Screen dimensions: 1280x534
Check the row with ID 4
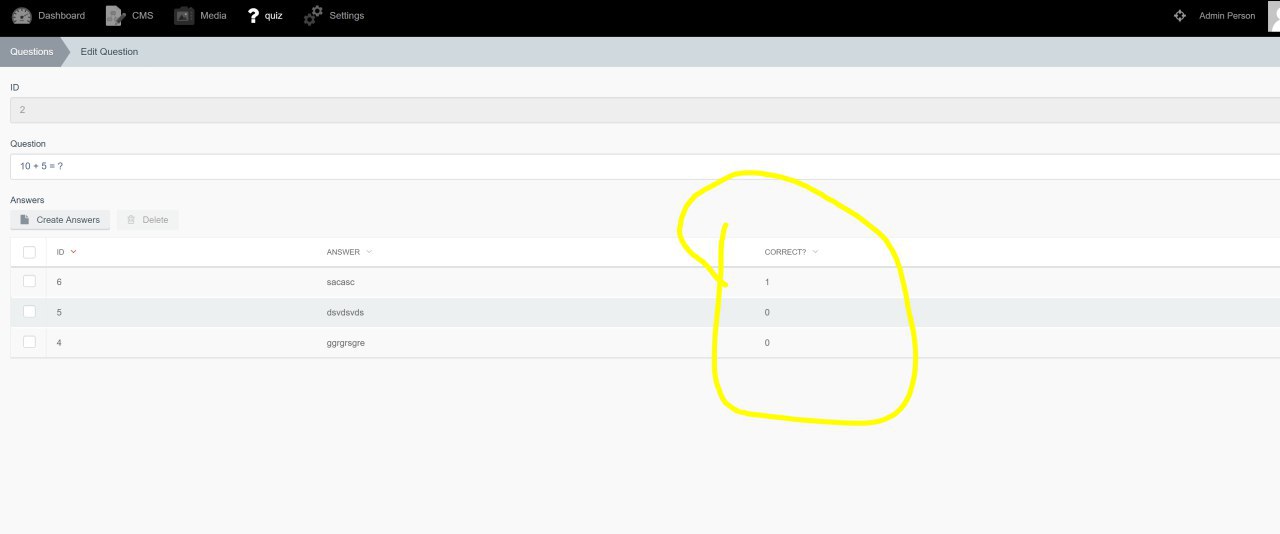click(29, 342)
